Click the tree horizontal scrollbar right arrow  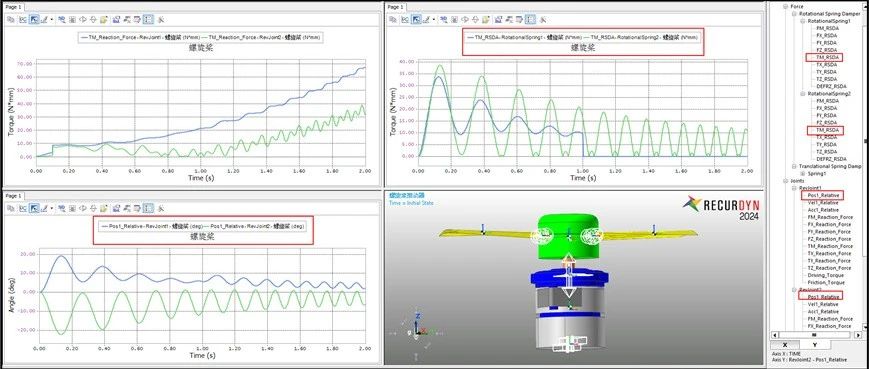858,335
